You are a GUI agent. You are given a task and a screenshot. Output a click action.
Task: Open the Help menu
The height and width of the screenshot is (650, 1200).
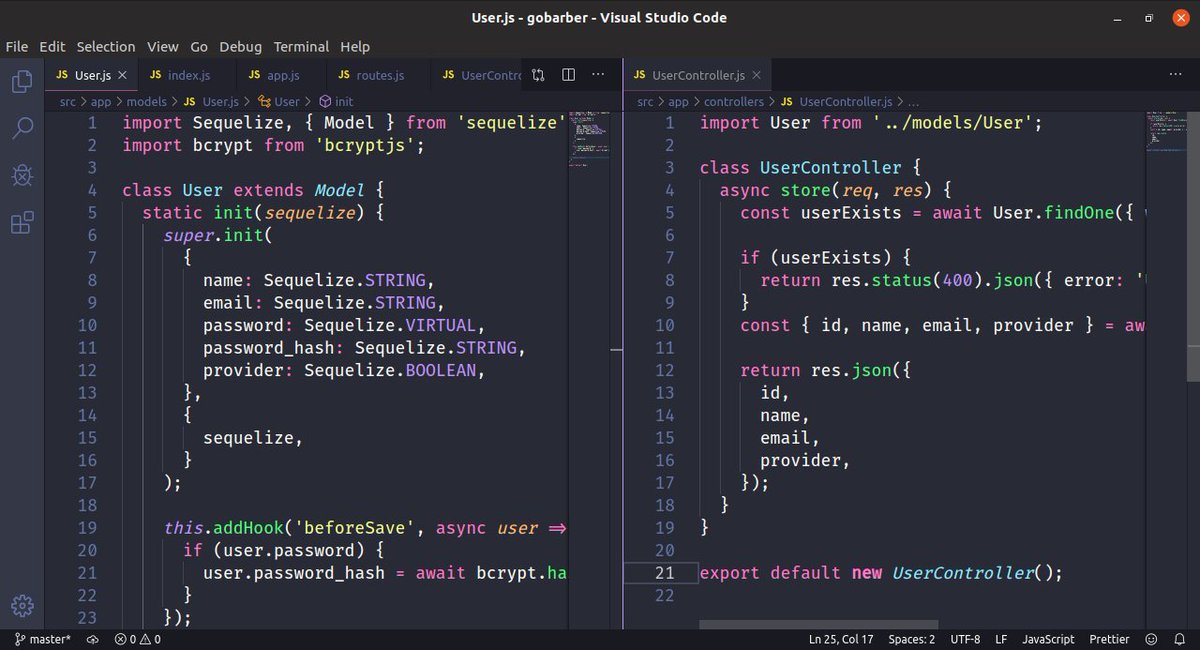coord(355,46)
